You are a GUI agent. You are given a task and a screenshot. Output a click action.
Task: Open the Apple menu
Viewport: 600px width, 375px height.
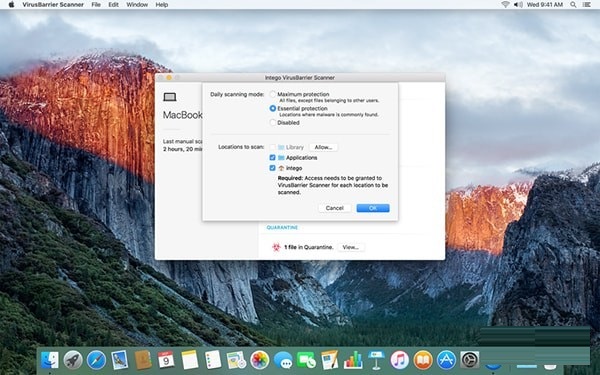tap(11, 5)
